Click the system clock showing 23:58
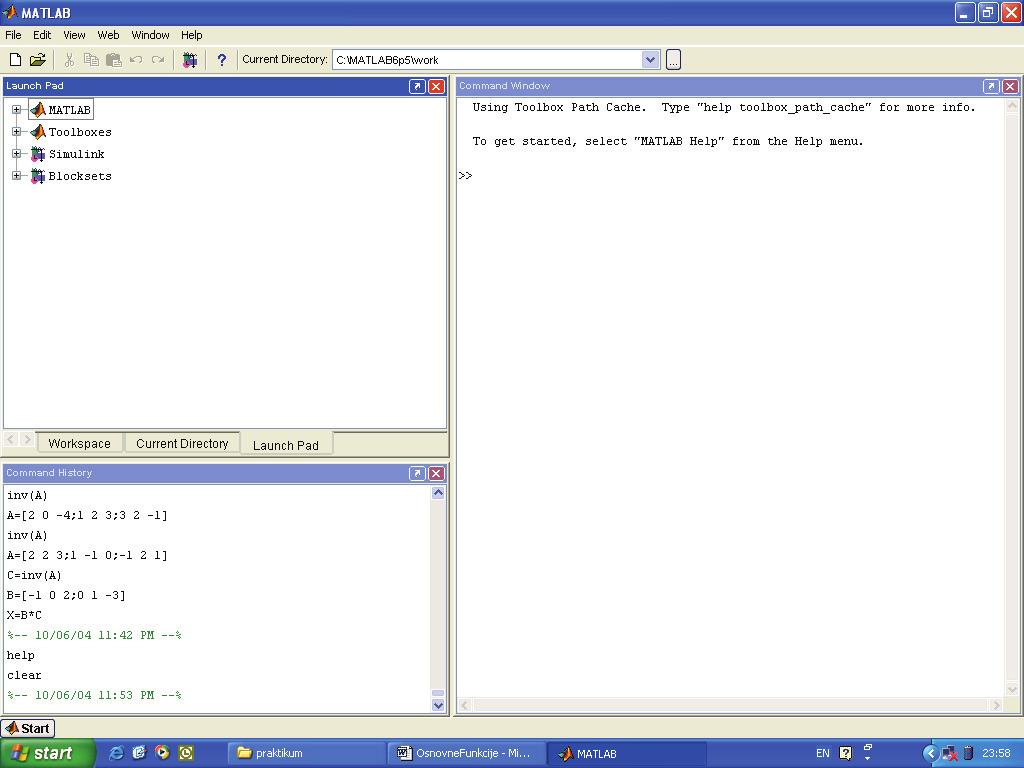The width and height of the screenshot is (1024, 768). (996, 754)
